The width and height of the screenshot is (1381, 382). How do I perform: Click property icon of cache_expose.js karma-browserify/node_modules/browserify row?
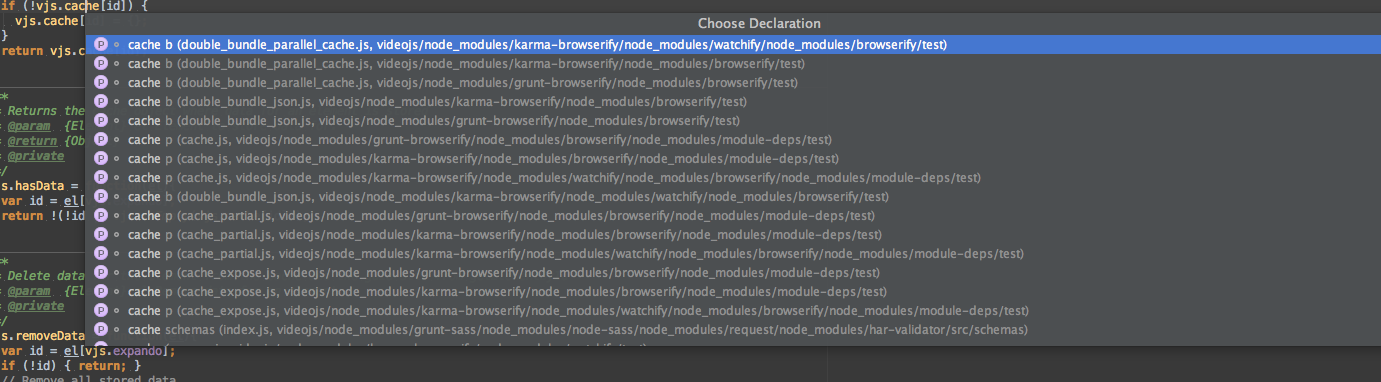[100, 291]
